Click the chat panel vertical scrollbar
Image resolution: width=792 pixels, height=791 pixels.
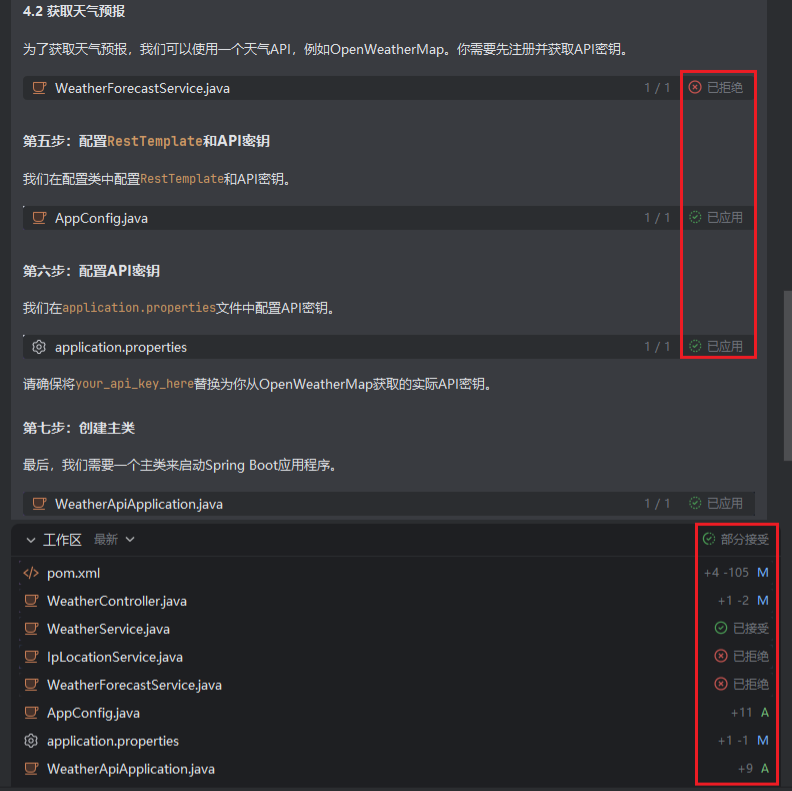pyautogui.click(x=787, y=375)
